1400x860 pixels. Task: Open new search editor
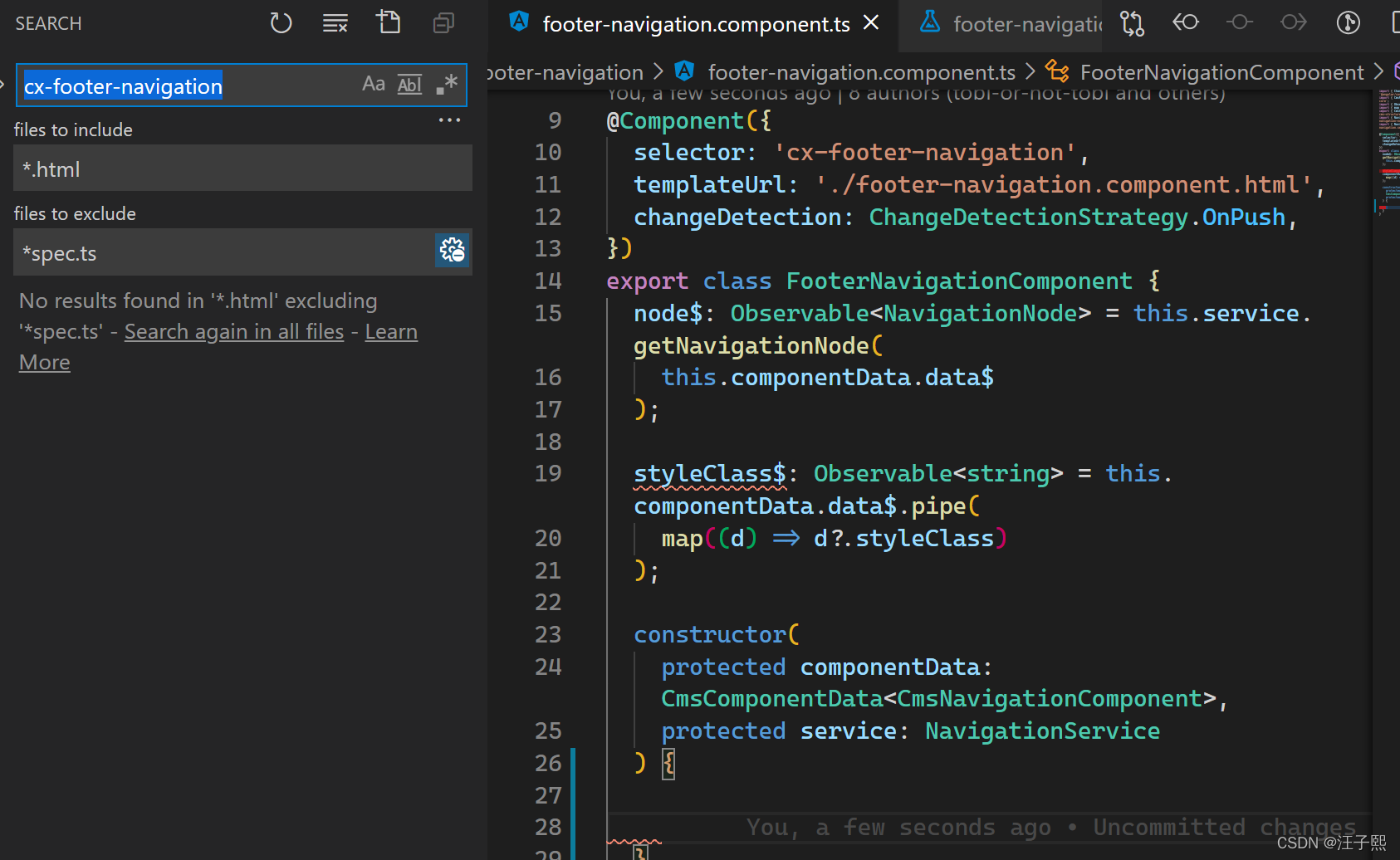point(389,22)
